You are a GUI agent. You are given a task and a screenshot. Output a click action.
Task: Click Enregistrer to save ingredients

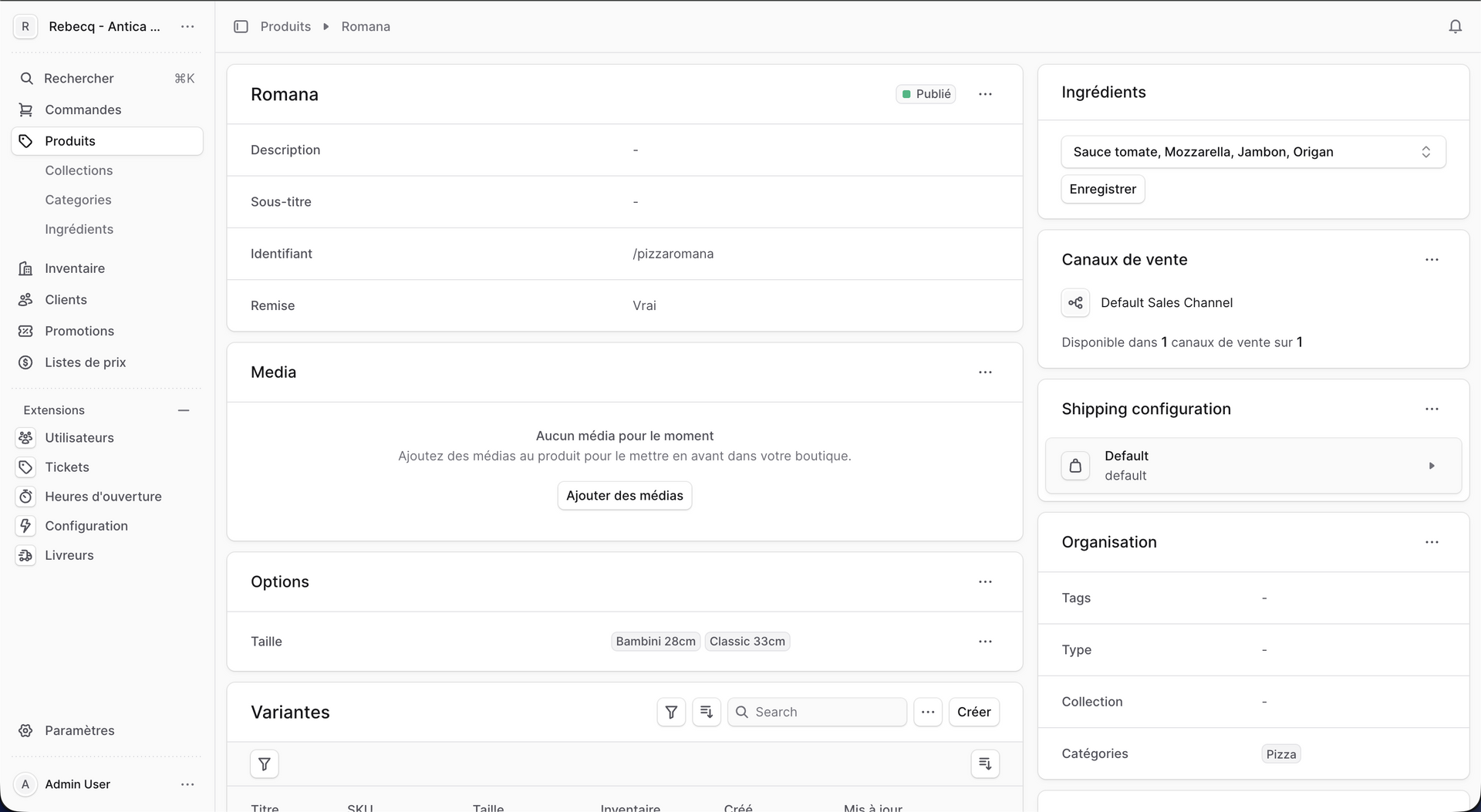coord(1102,189)
